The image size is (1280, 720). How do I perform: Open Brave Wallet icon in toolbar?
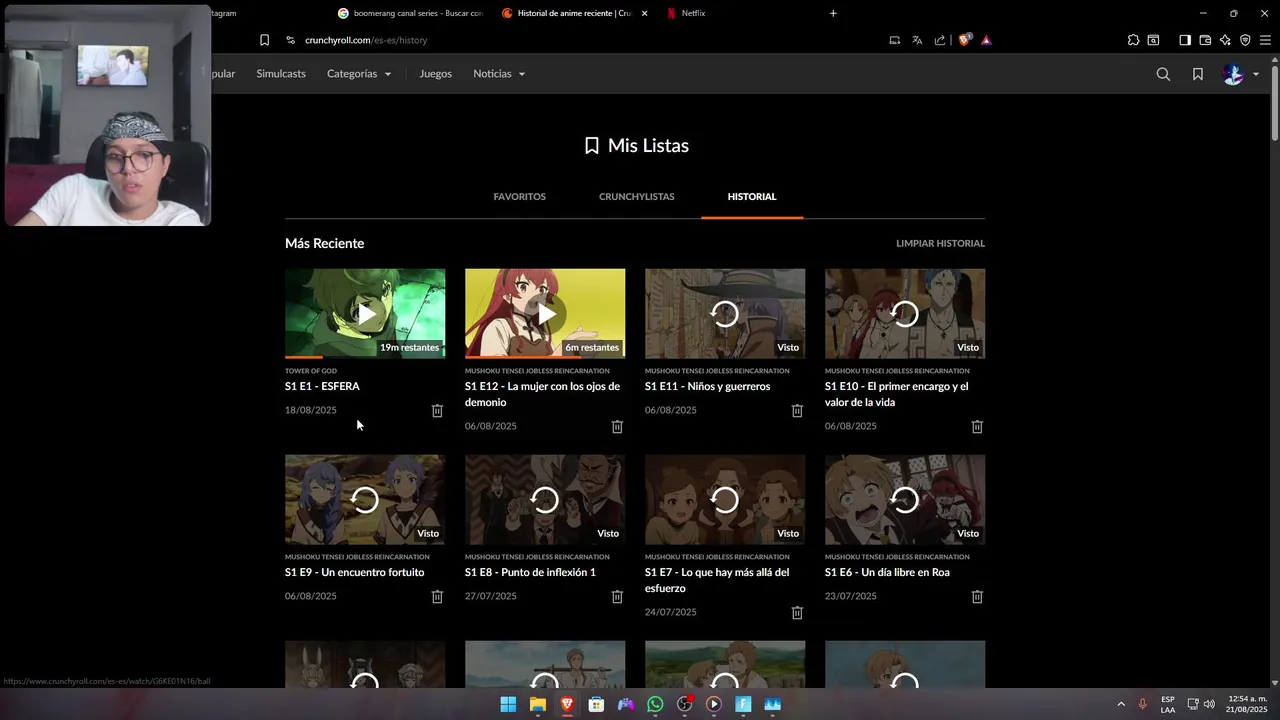coord(1205,40)
